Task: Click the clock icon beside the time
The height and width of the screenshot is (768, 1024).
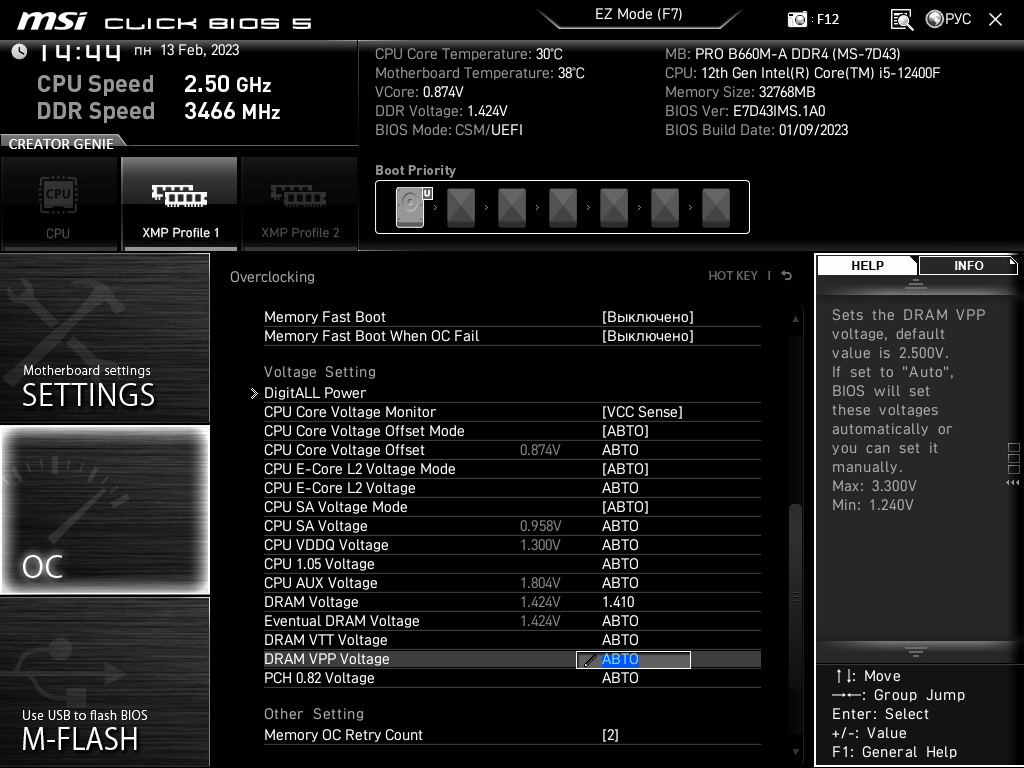Action: tap(19, 51)
